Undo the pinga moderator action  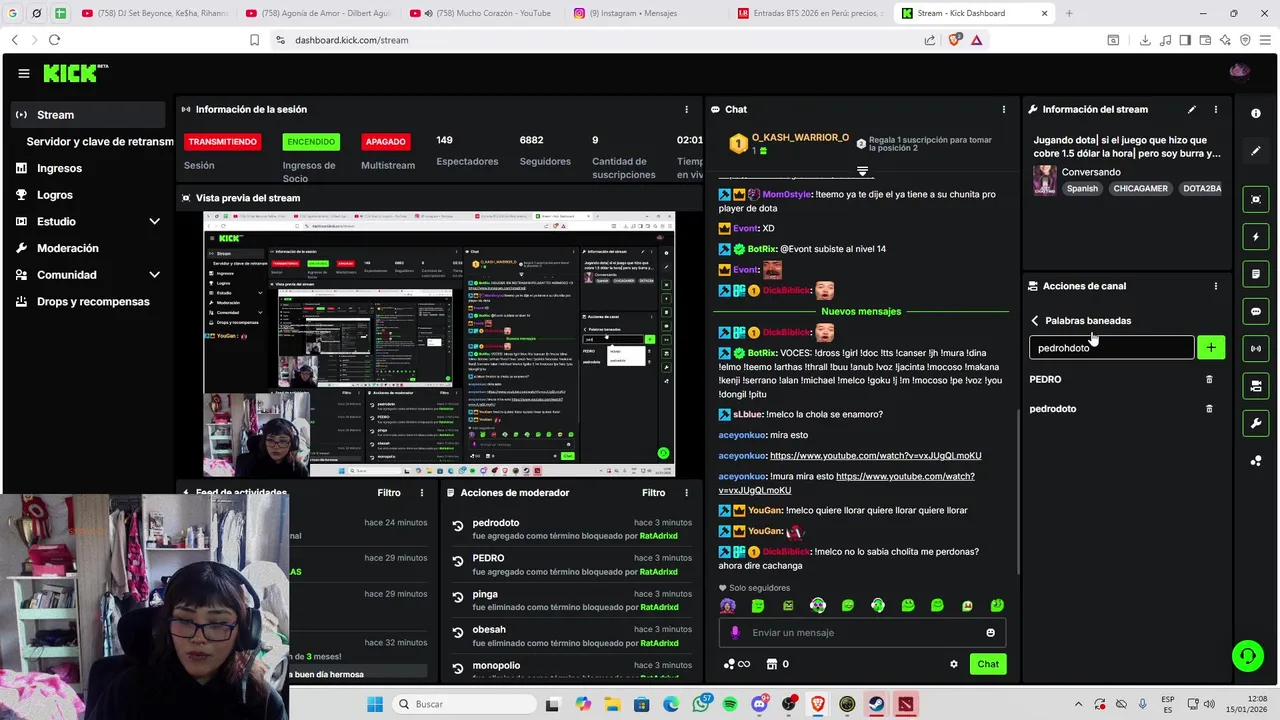pos(457,597)
